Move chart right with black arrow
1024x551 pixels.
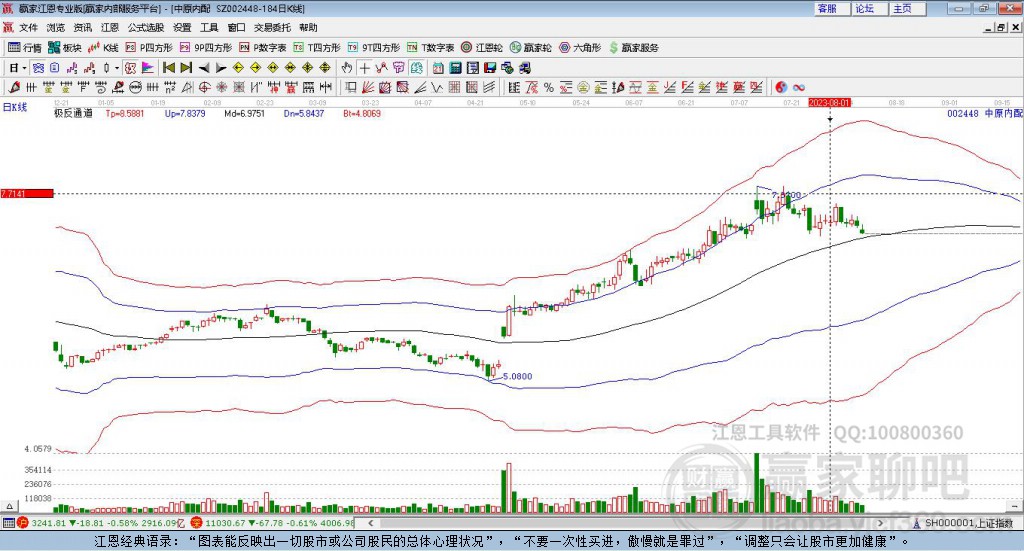click(221, 68)
